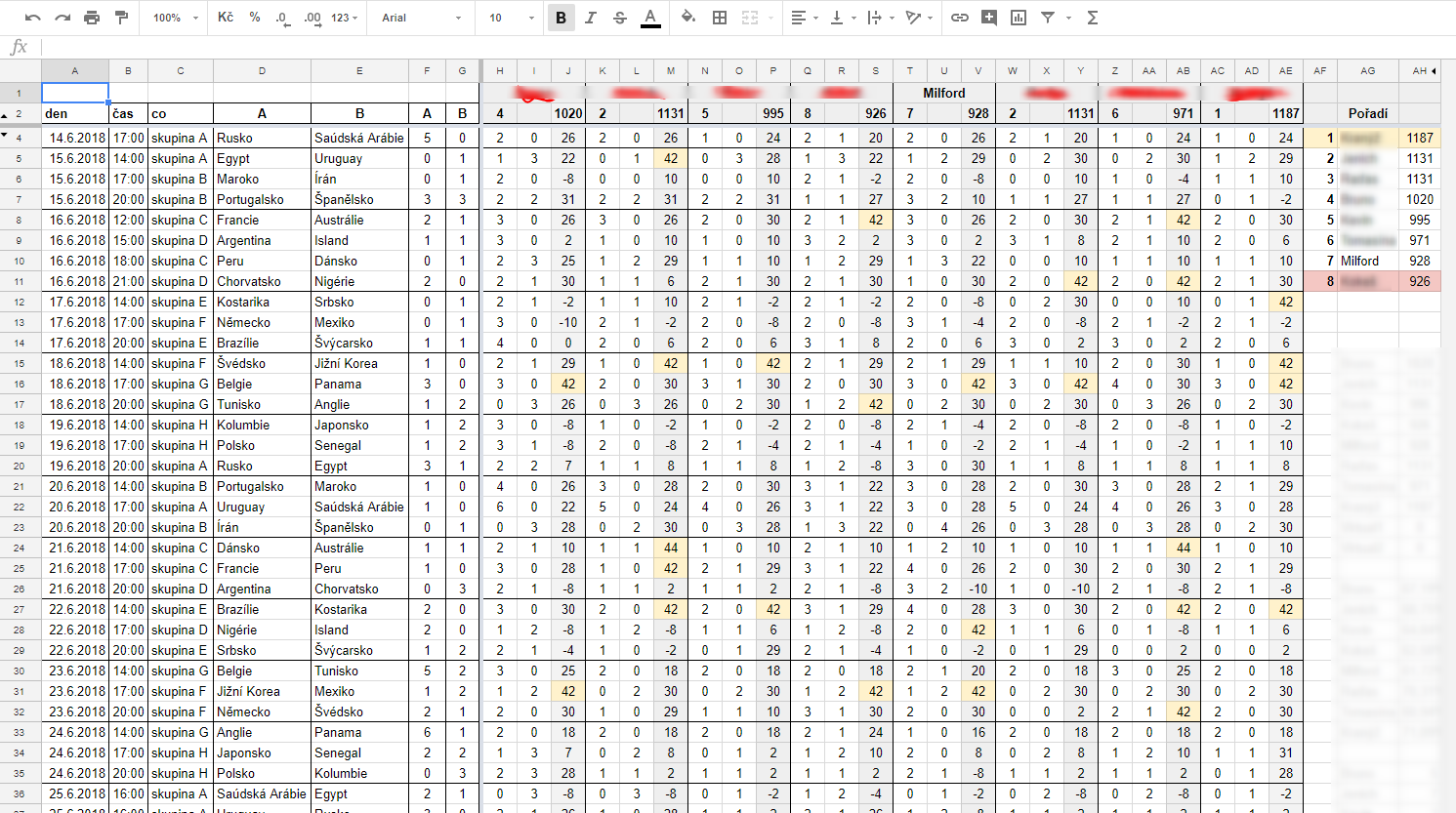1456x813 pixels.
Task: Open the 100% zoom dropdown
Action: [176, 18]
